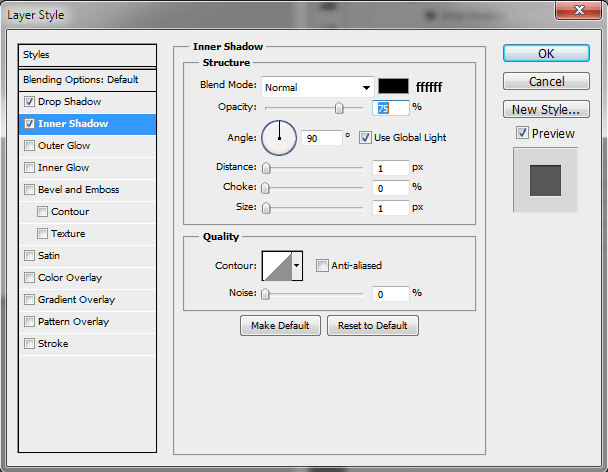Select the Stroke style item
Screen dimensions: 608x472
point(53,344)
